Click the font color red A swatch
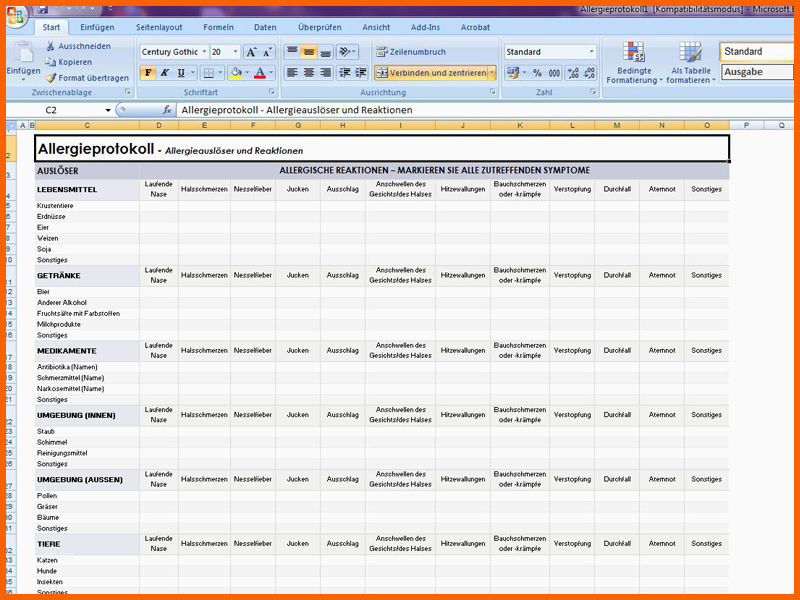 (259, 73)
